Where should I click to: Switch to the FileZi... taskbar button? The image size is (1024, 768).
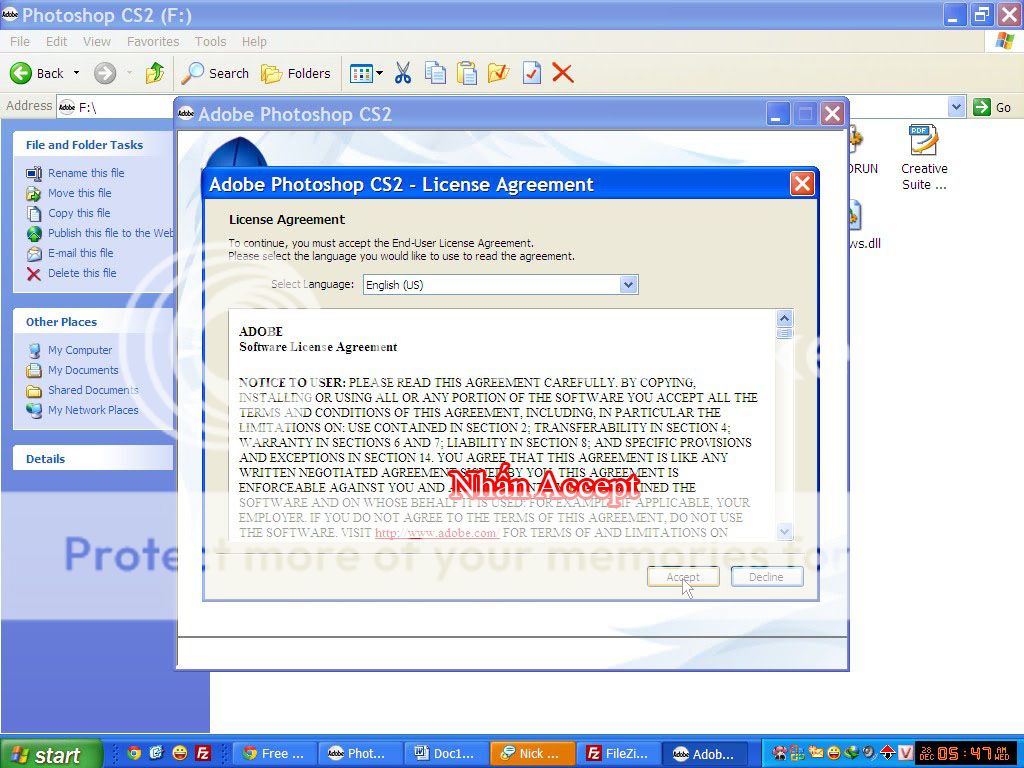(618, 754)
